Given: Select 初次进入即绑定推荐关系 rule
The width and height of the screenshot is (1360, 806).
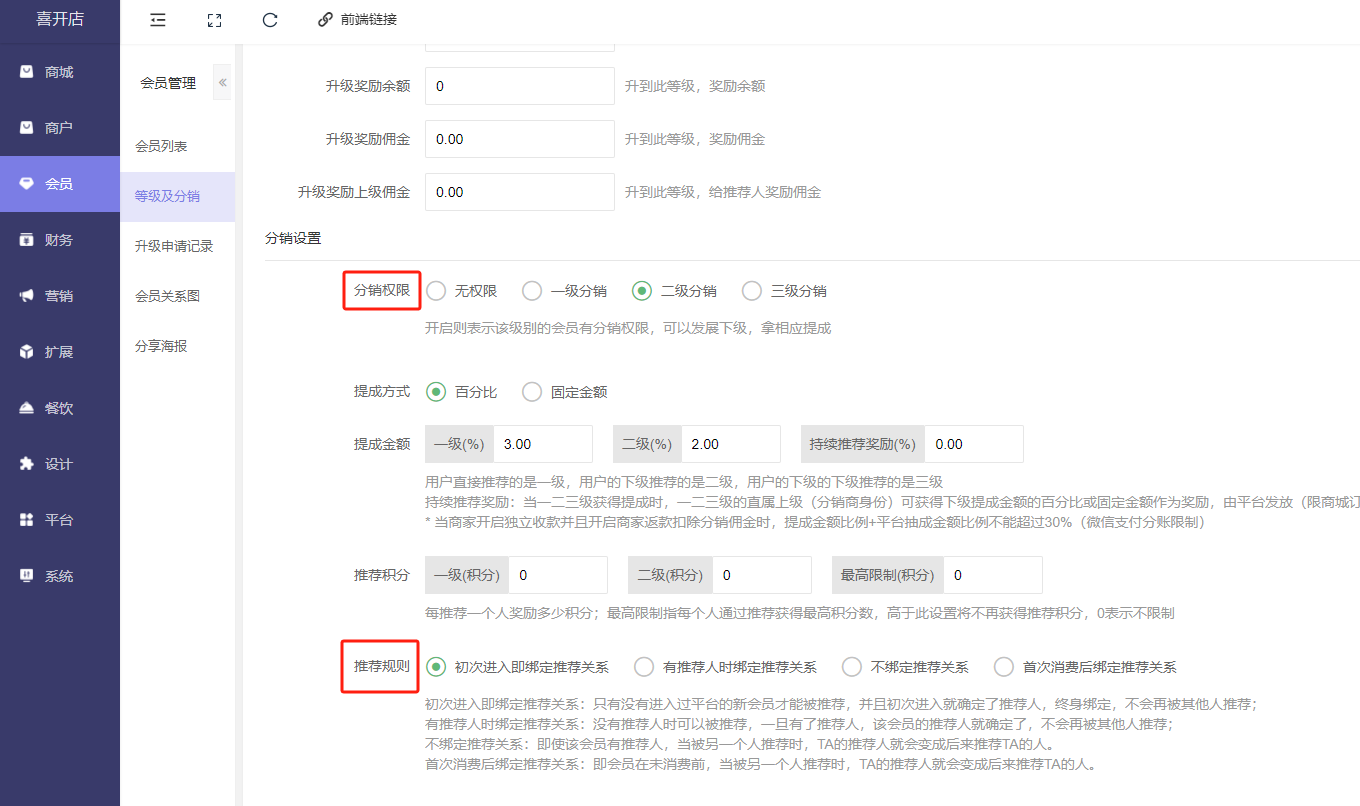Looking at the screenshot, I should point(436,667).
